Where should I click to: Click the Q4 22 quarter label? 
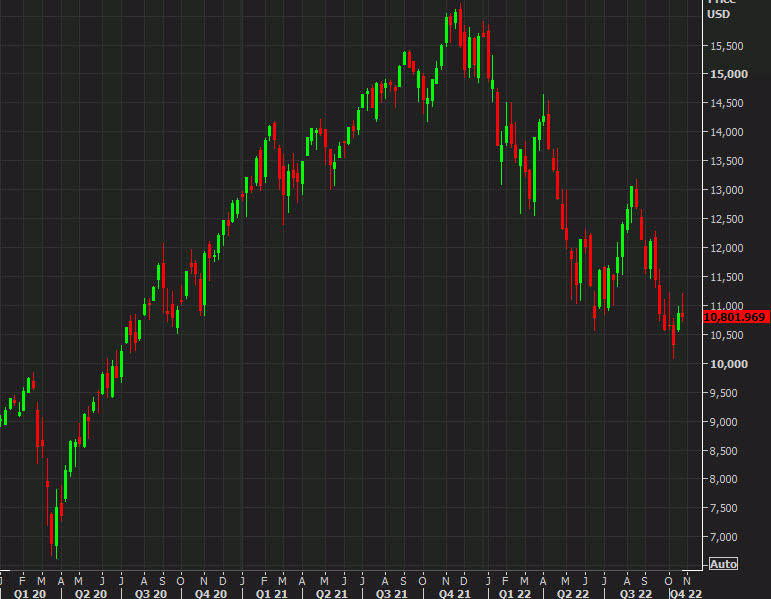tap(685, 594)
